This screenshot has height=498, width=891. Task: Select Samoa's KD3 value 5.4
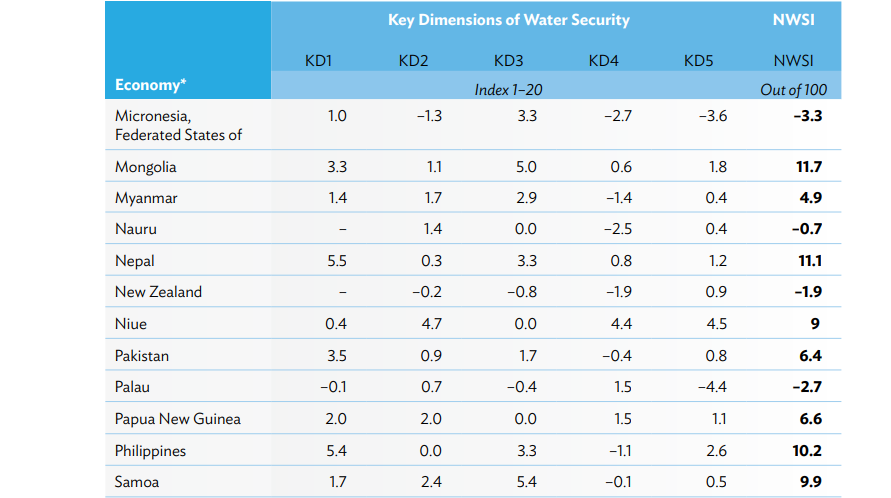coord(526,483)
